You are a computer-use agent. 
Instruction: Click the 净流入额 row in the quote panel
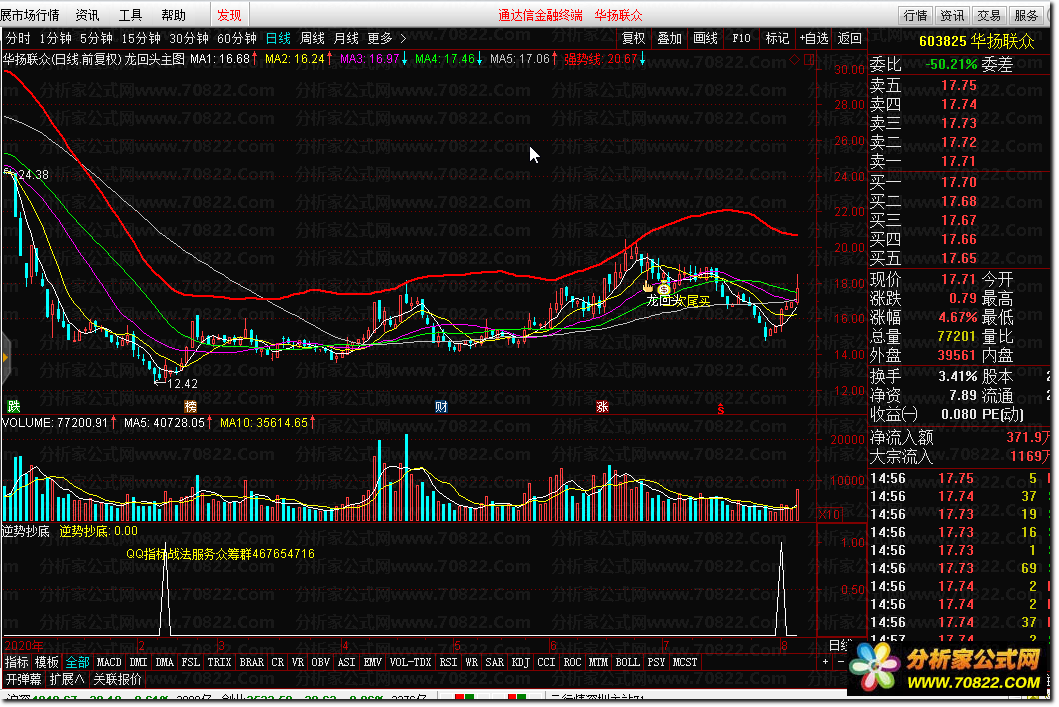pyautogui.click(x=960, y=437)
